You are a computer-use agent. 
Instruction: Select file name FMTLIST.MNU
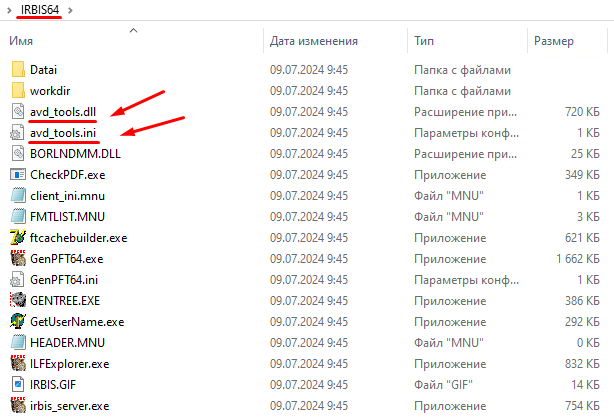(x=67, y=217)
